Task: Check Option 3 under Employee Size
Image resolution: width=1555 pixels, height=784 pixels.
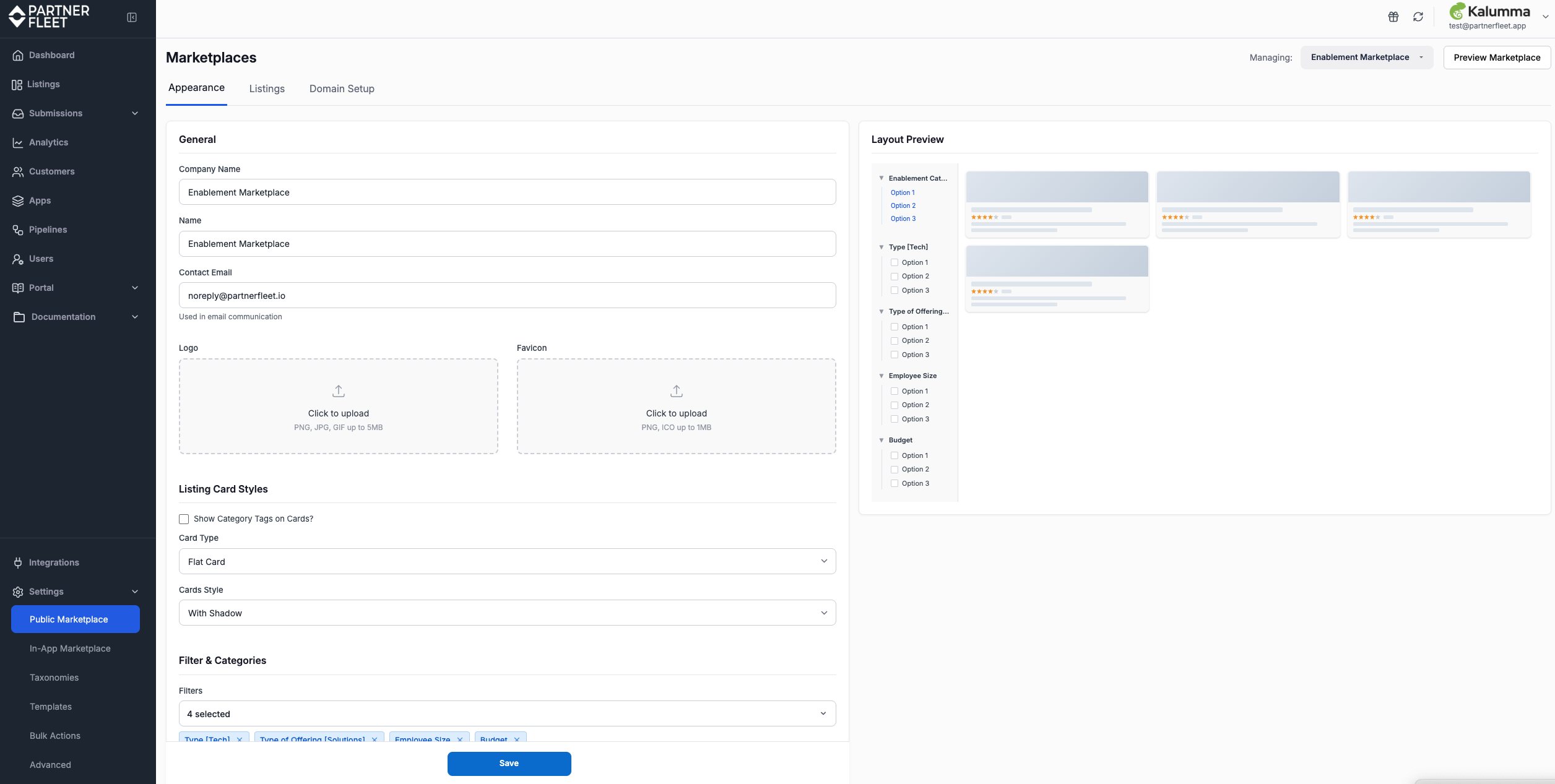Action: point(894,419)
